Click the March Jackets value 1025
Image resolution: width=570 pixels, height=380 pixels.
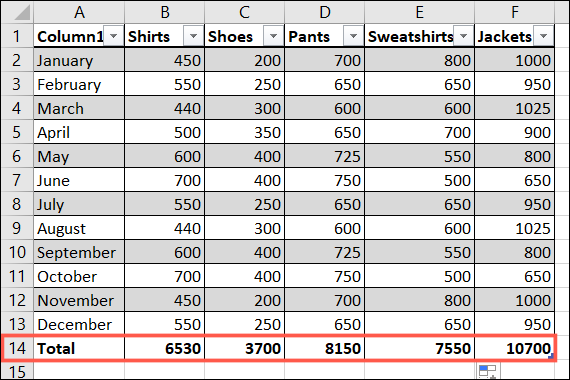coord(514,108)
